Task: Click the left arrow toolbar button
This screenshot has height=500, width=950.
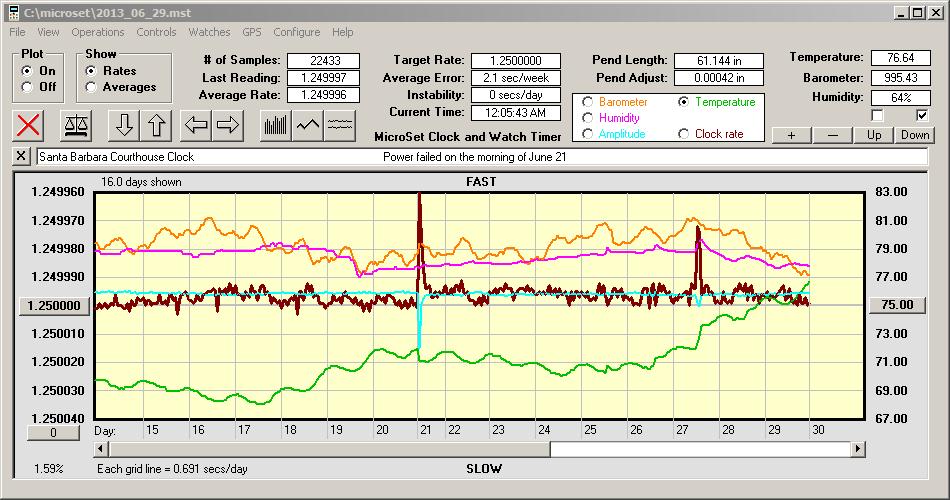Action: [196, 125]
